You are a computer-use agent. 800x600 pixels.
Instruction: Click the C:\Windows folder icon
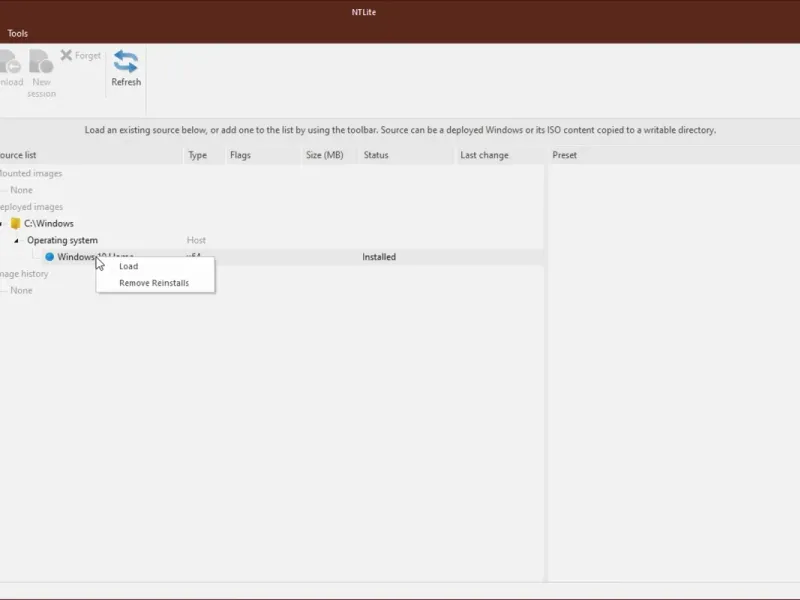pos(15,223)
